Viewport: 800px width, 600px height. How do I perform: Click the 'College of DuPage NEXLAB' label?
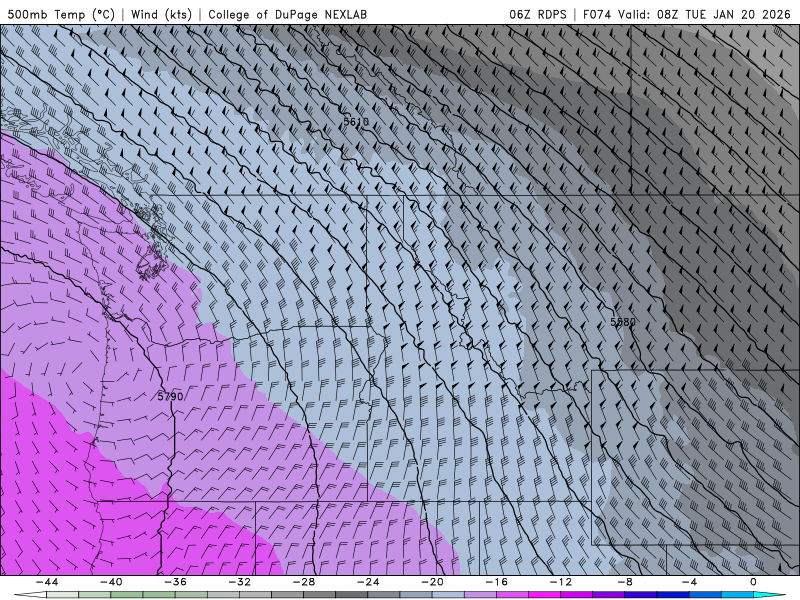(287, 14)
